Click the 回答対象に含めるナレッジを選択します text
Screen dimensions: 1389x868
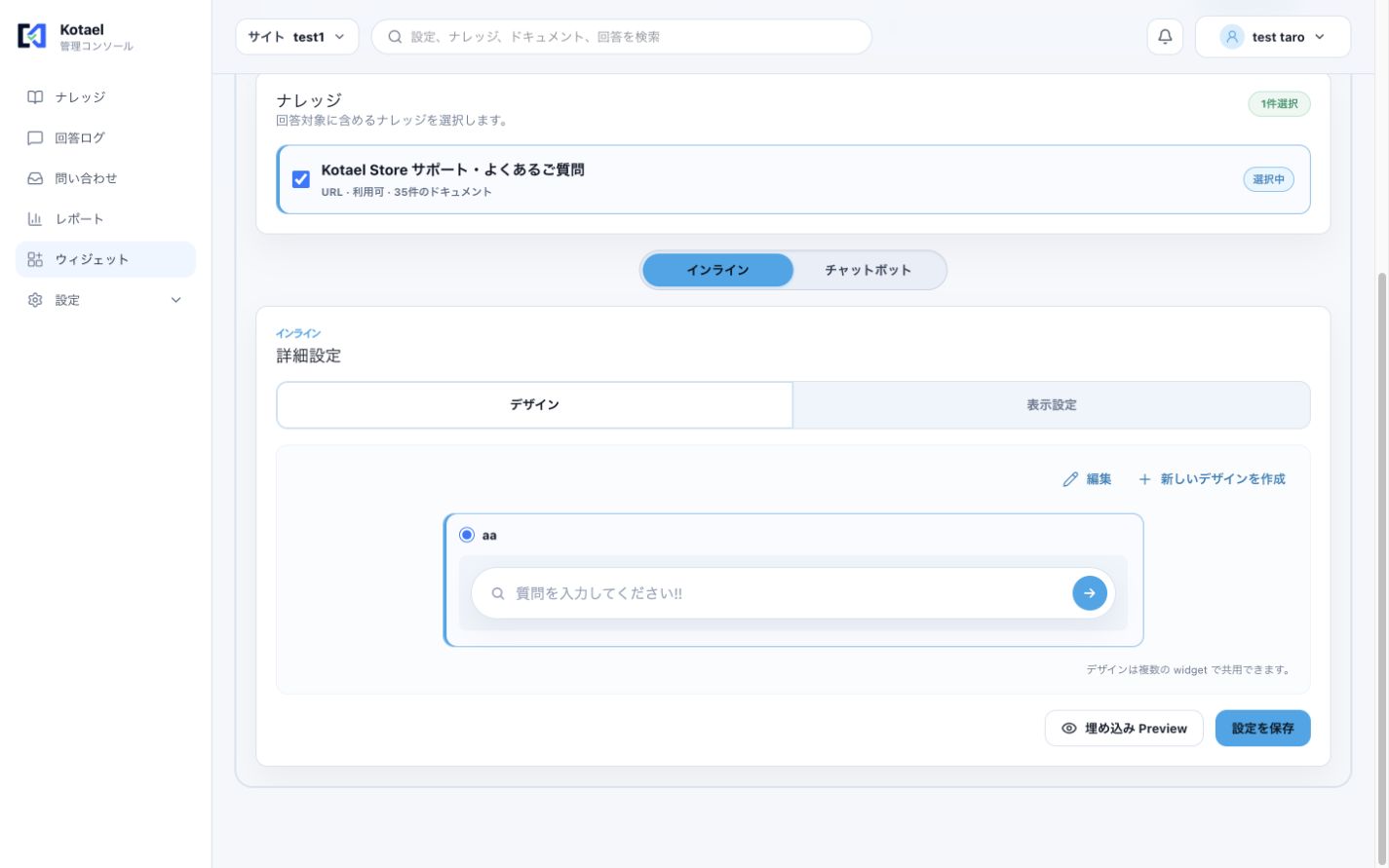point(392,121)
